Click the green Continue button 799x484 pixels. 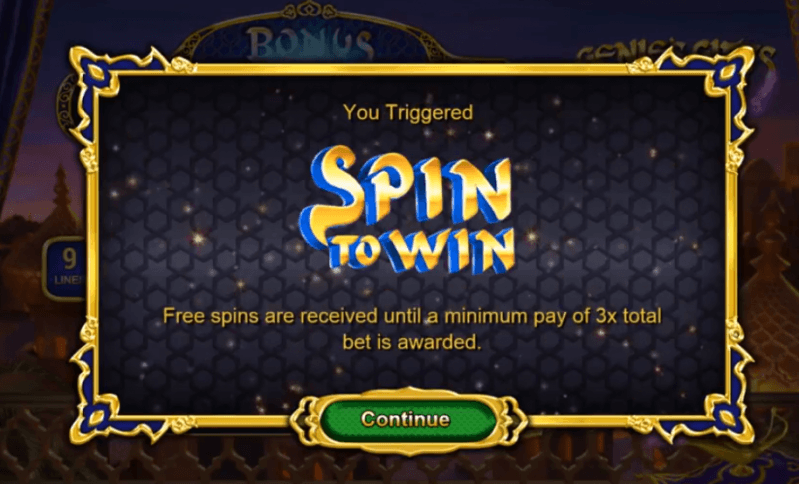[406, 420]
